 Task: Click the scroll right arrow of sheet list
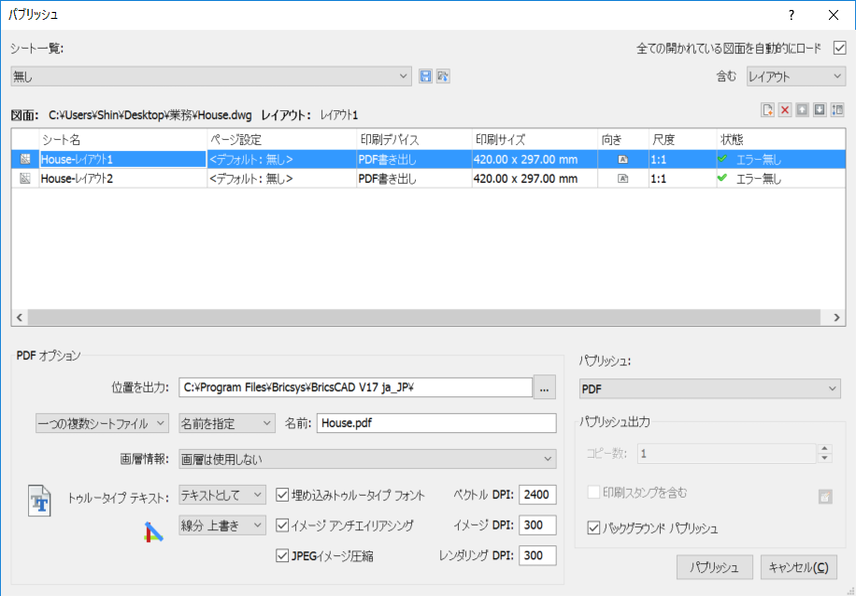click(836, 317)
